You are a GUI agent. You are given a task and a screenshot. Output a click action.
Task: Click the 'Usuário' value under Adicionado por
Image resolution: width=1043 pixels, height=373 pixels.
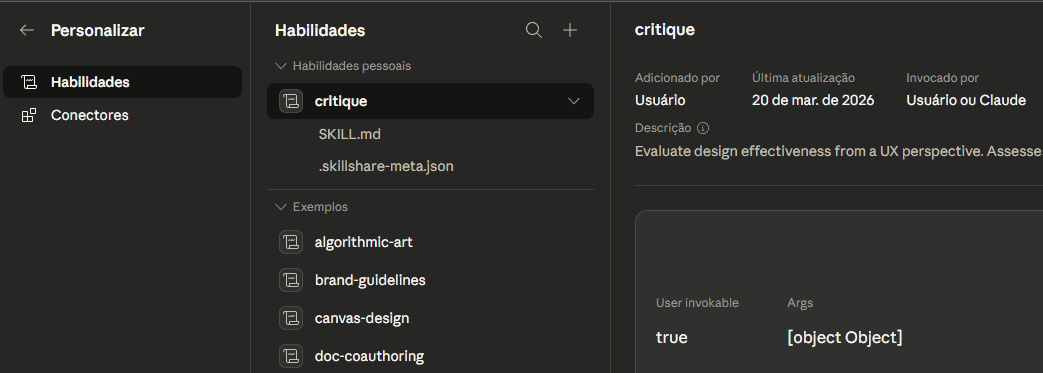660,100
